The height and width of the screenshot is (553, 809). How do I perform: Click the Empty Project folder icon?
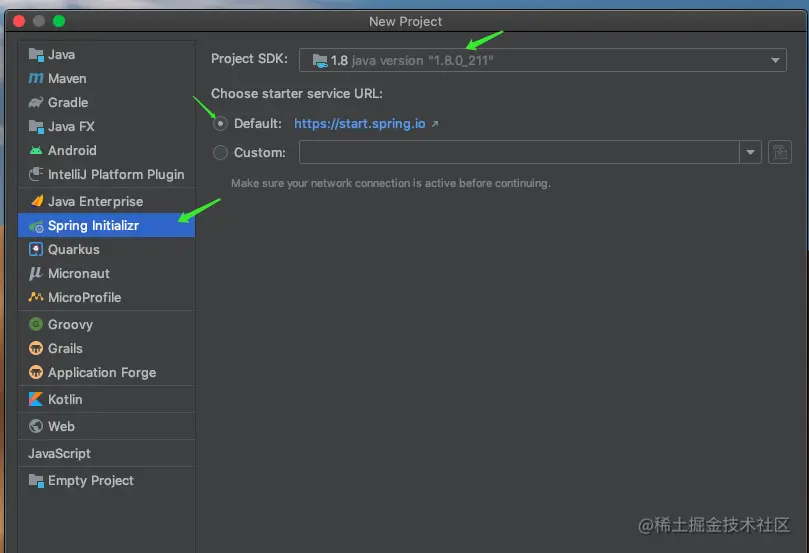click(x=36, y=481)
